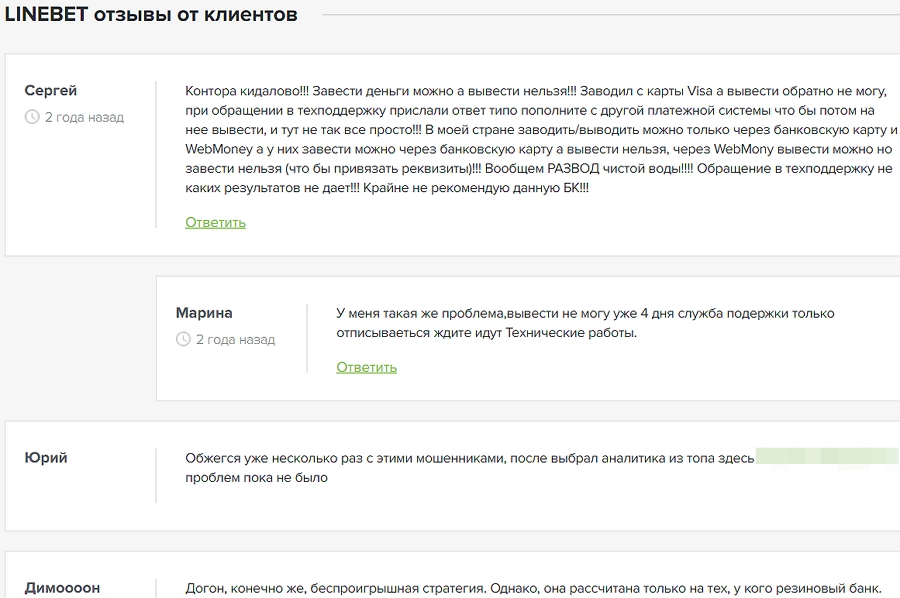
Task: Click the 2 года назад timestamp under Марина
Action: (235, 339)
